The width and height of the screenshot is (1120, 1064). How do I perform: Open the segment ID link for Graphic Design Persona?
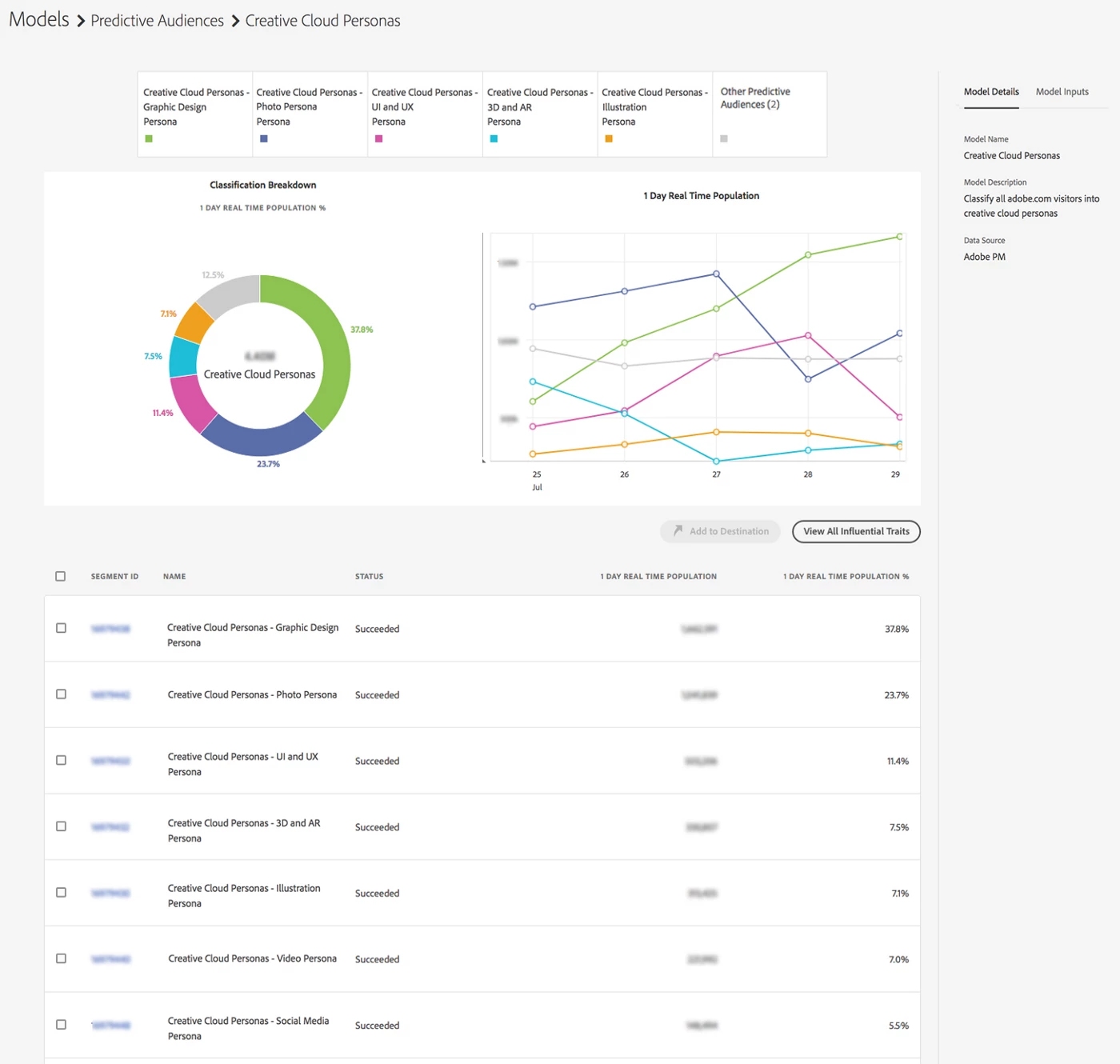[110, 629]
